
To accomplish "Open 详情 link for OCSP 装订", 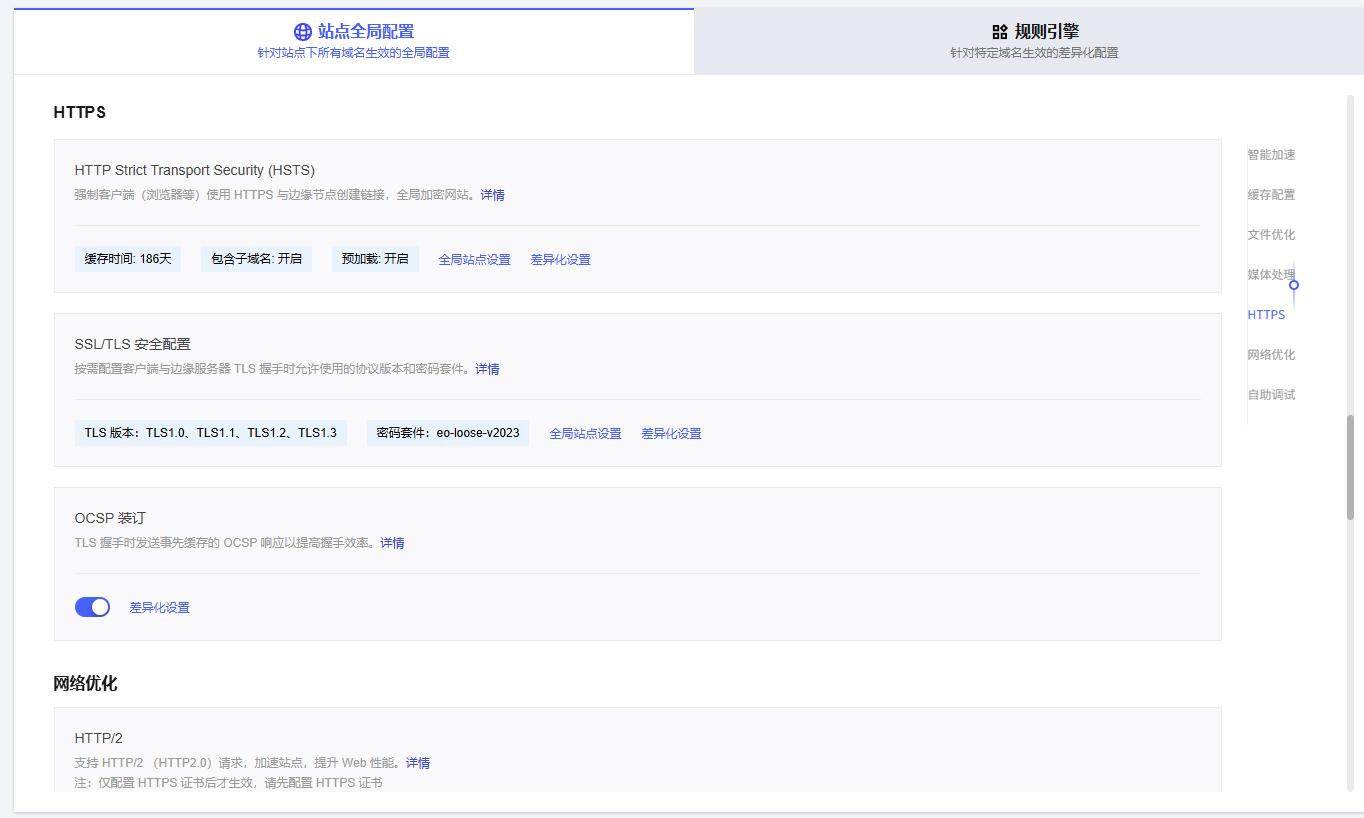I will (392, 543).
